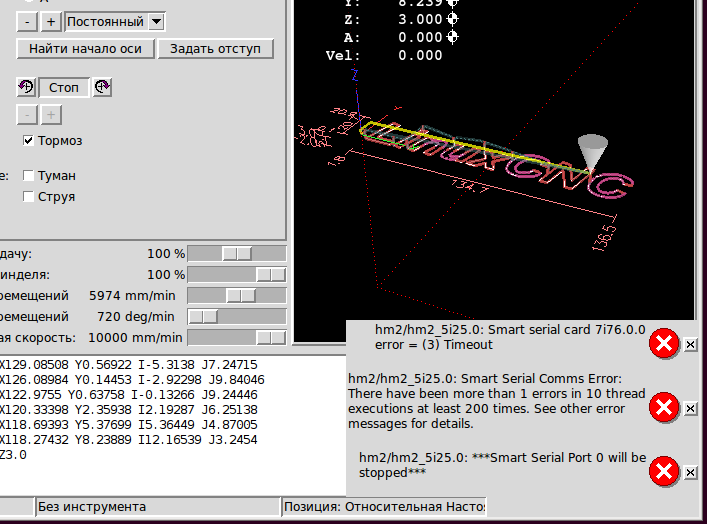
Task: Adjust the feed override 100 % slider
Action: pos(237,254)
